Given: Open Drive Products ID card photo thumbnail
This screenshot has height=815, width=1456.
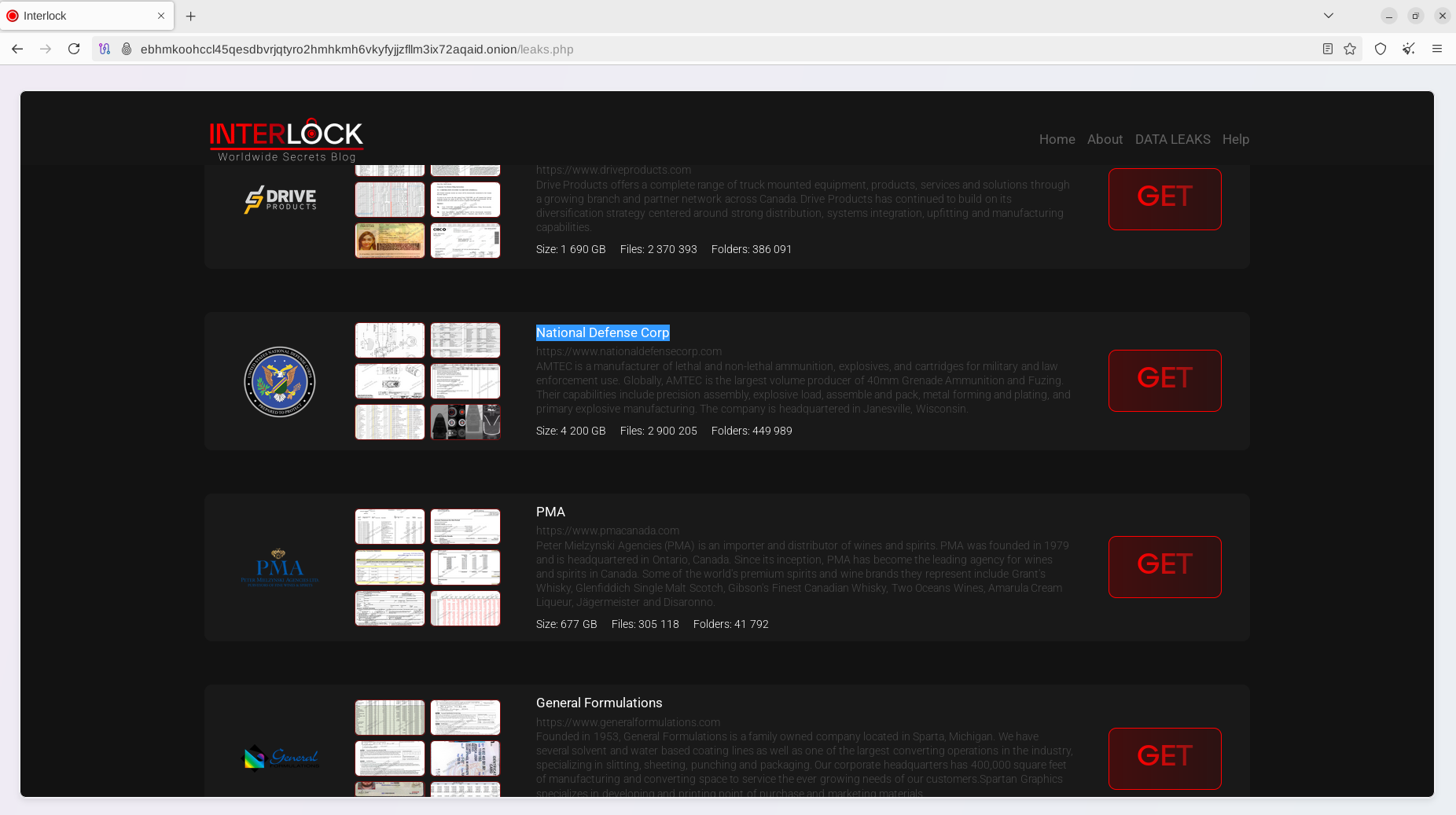Looking at the screenshot, I should pyautogui.click(x=390, y=240).
